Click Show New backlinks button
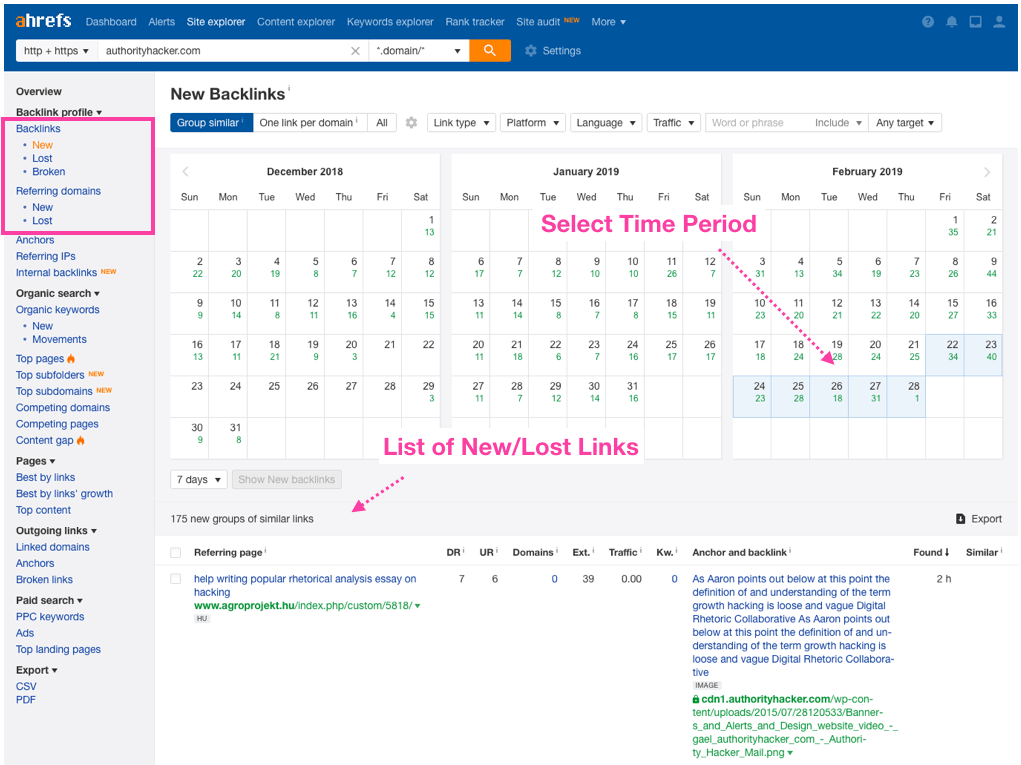Image resolution: width=1021 pixels, height=765 pixels. point(287,479)
